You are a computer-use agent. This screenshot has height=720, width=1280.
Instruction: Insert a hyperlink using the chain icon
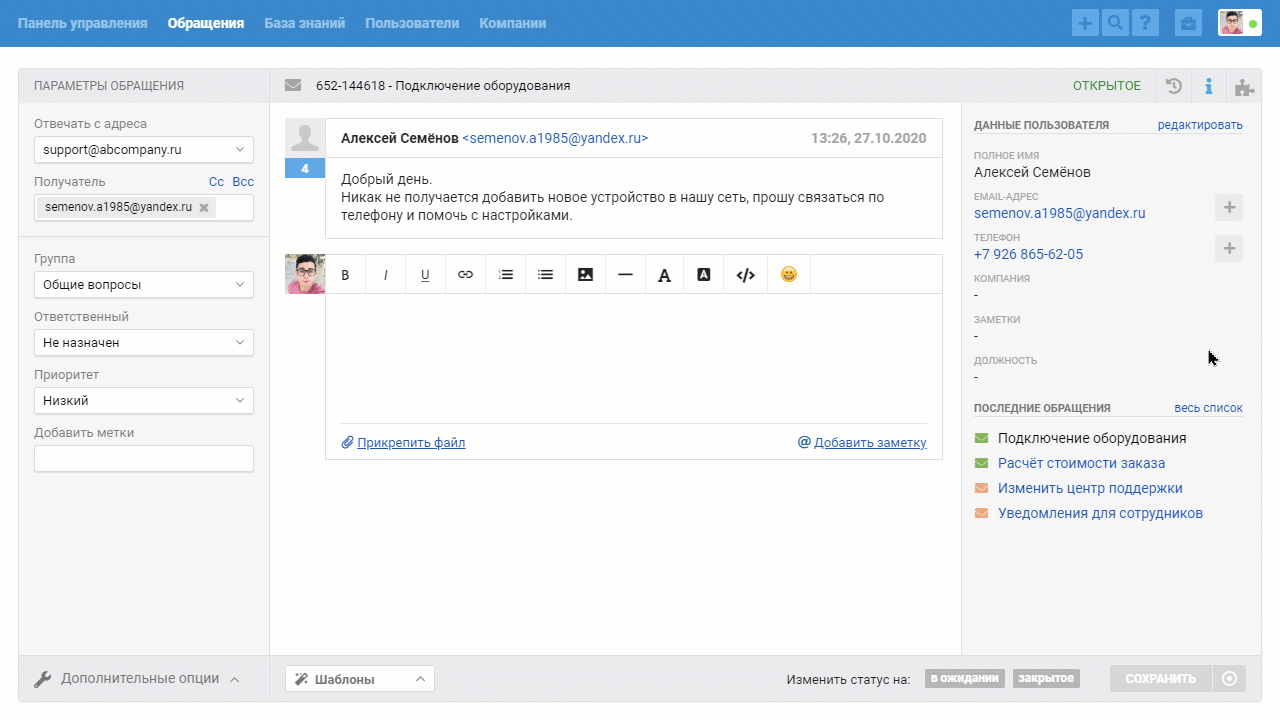[x=465, y=274]
